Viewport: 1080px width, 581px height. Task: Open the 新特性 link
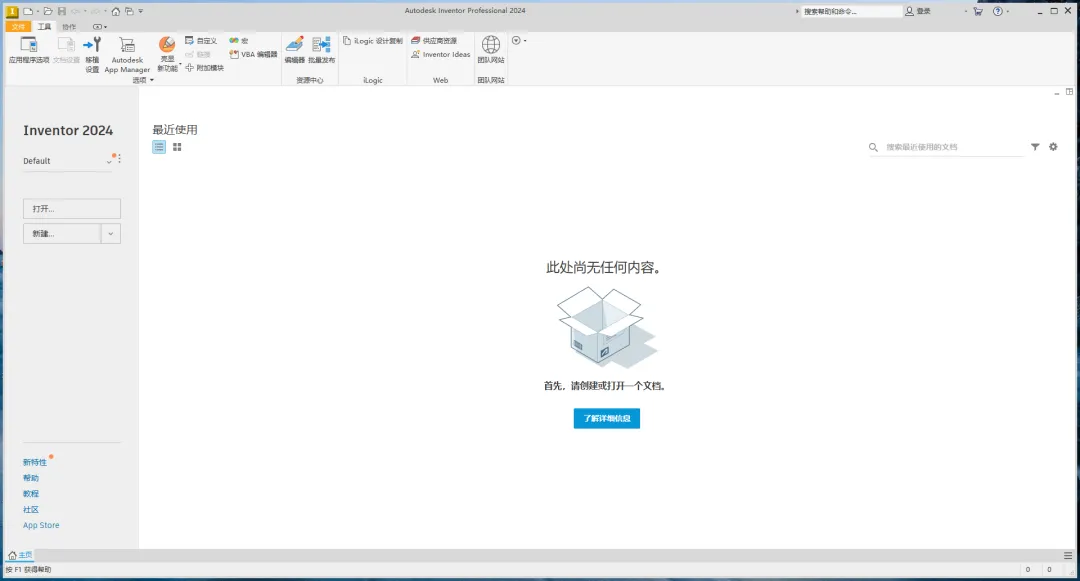[x=35, y=463]
